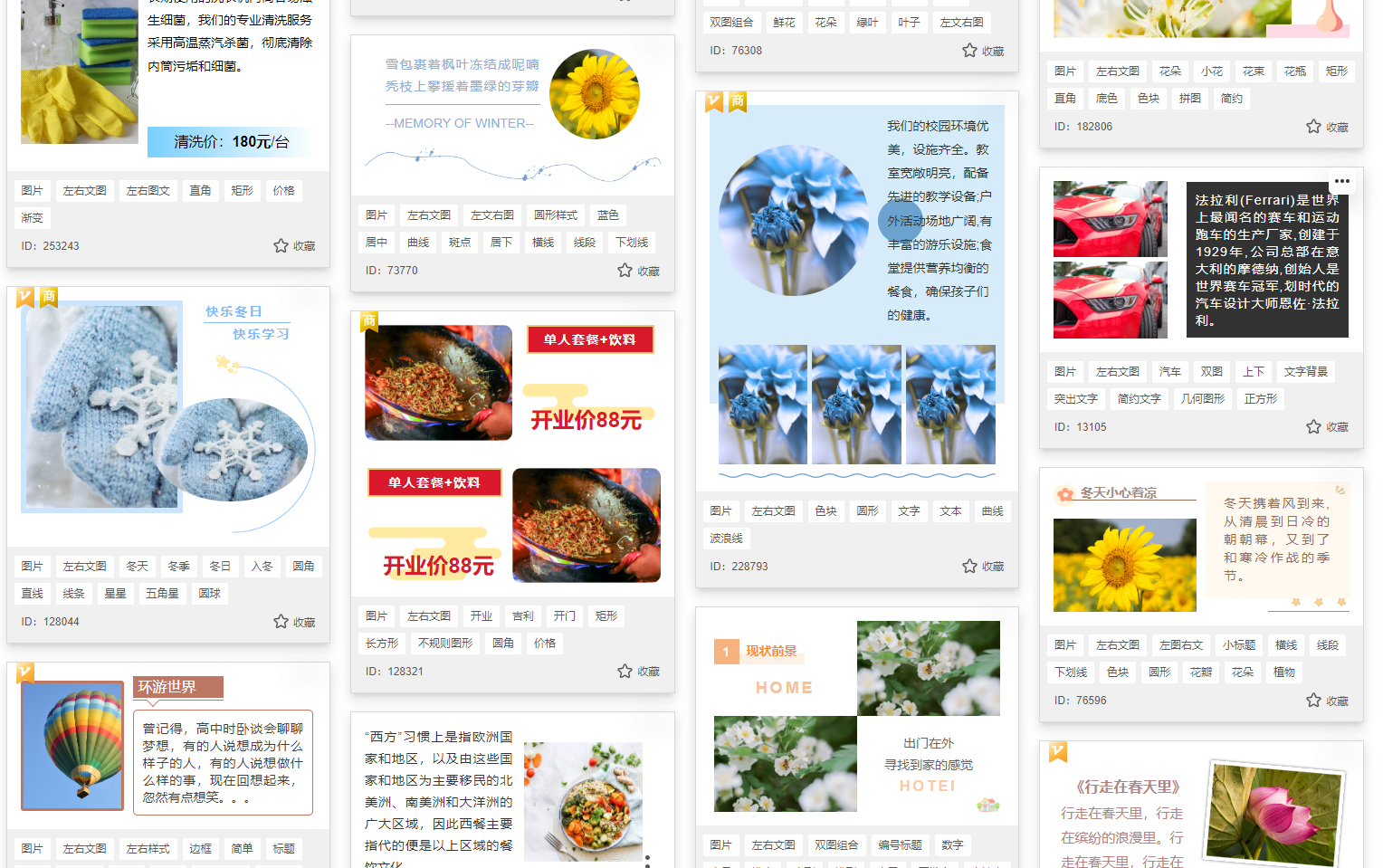Click the VIP badge on the winter mittens template
The height and width of the screenshot is (868, 1383).
tap(25, 297)
